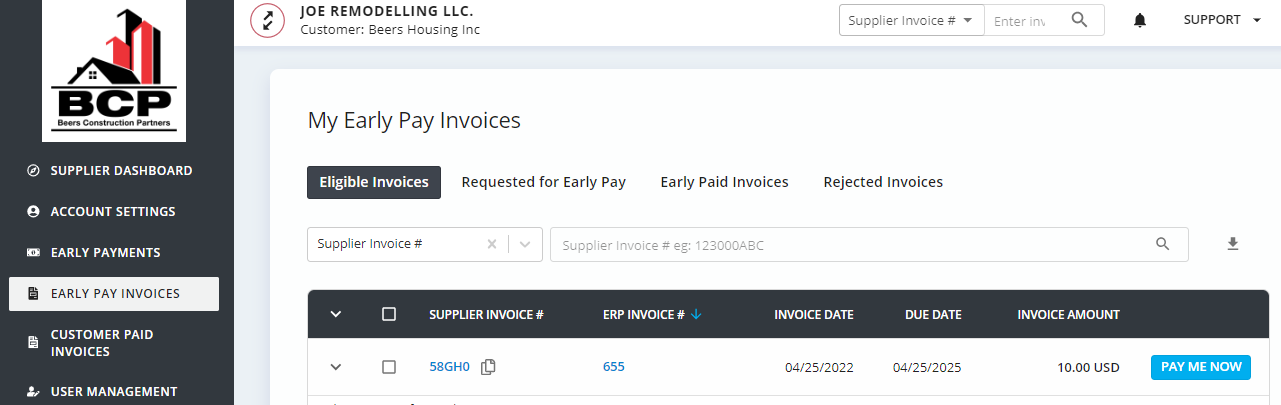Expand all rows from table header chevron
Image resolution: width=1281 pixels, height=405 pixels.
point(336,314)
